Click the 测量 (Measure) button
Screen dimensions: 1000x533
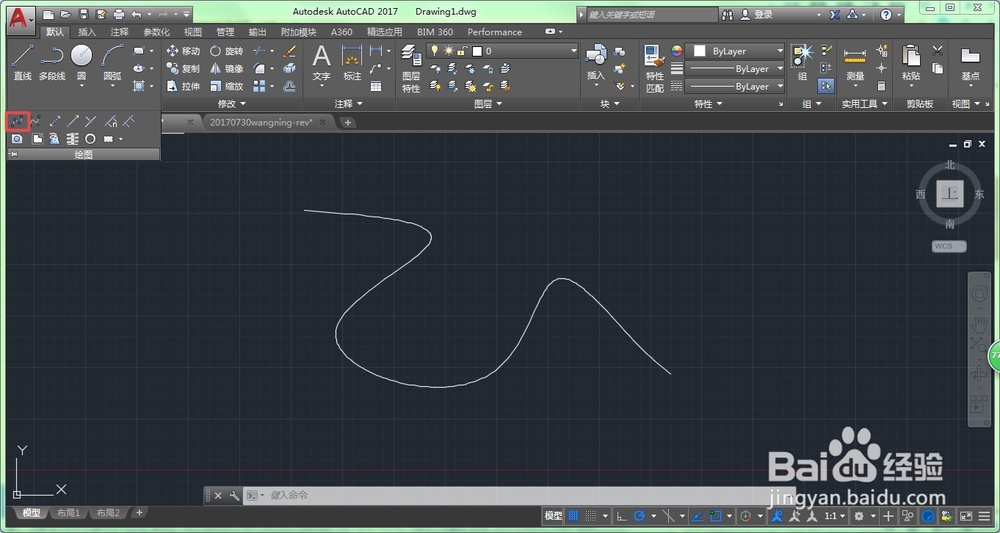pyautogui.click(x=855, y=66)
